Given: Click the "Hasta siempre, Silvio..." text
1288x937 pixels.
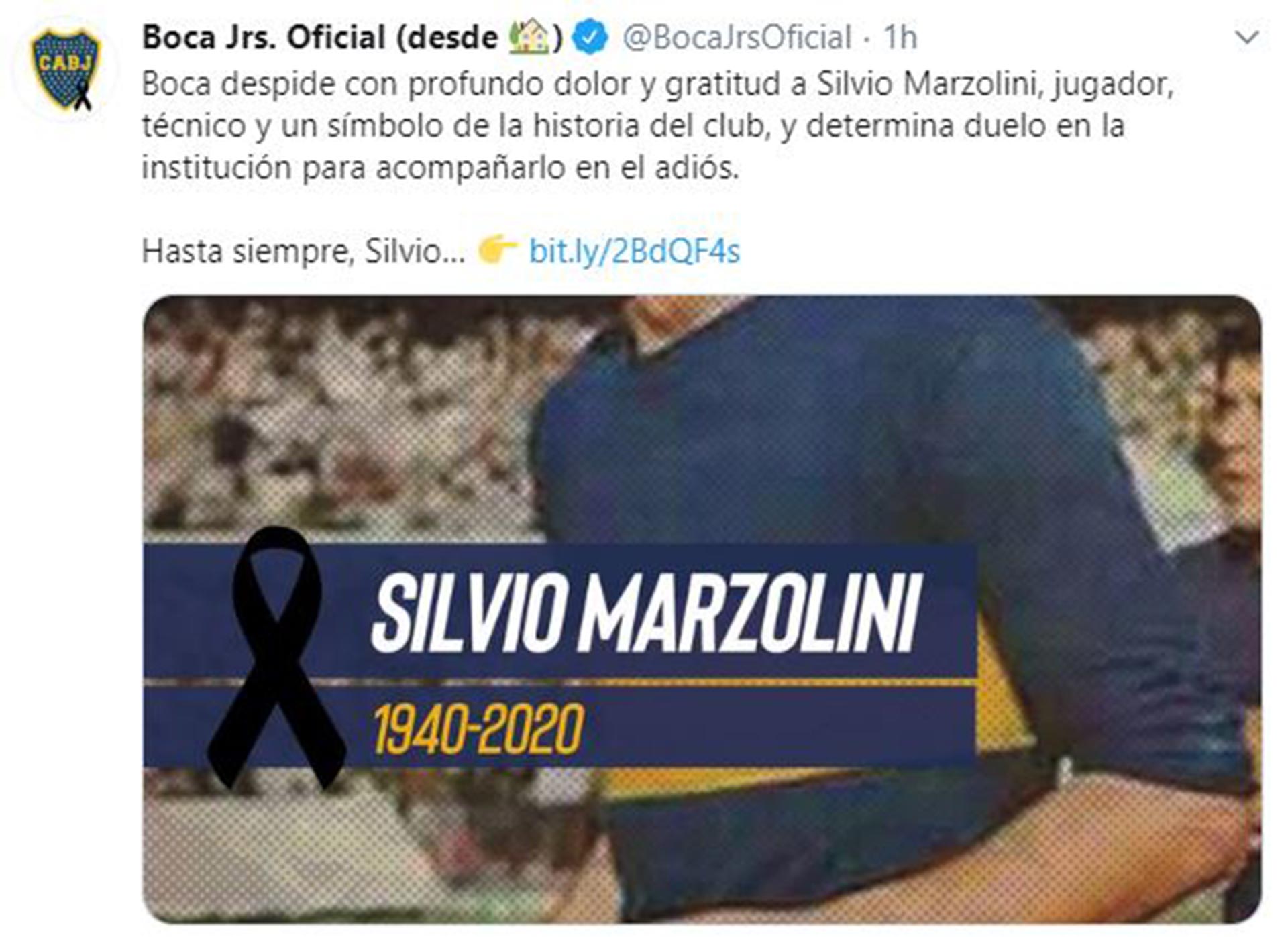Looking at the screenshot, I should pos(303,252).
